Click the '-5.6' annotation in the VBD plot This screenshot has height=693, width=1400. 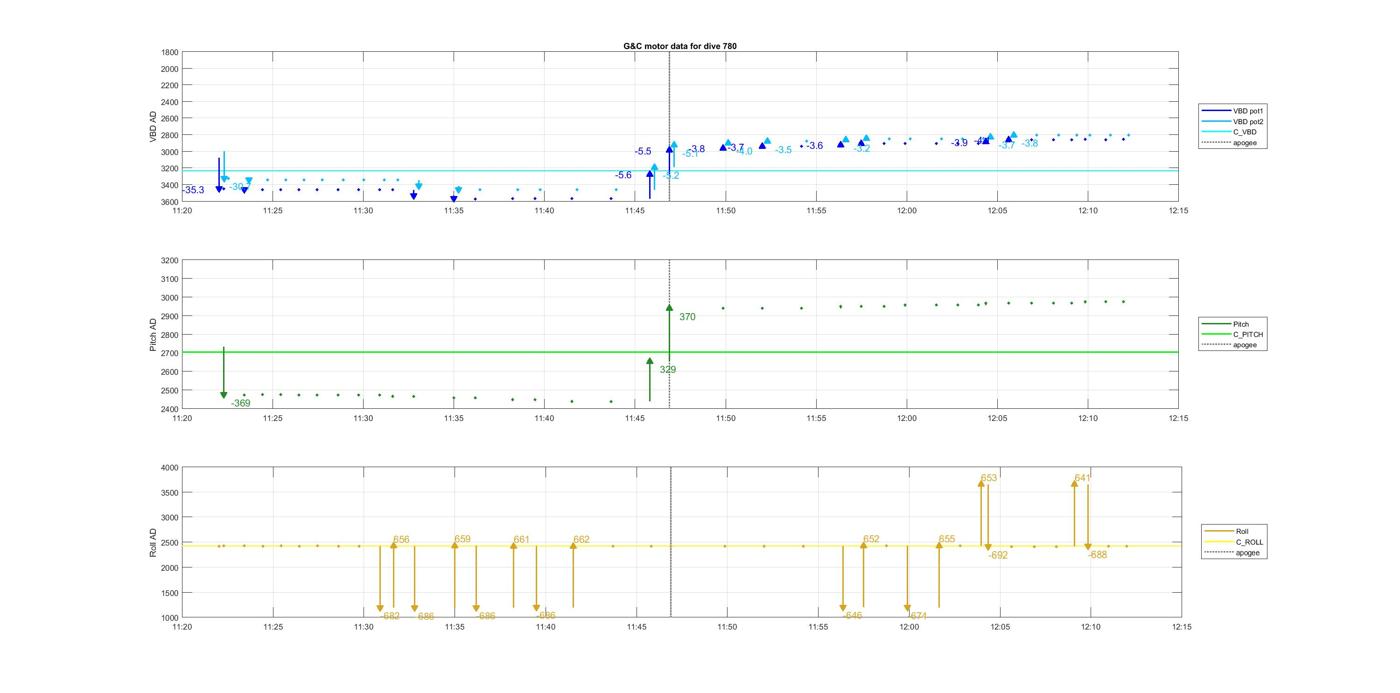[x=623, y=175]
